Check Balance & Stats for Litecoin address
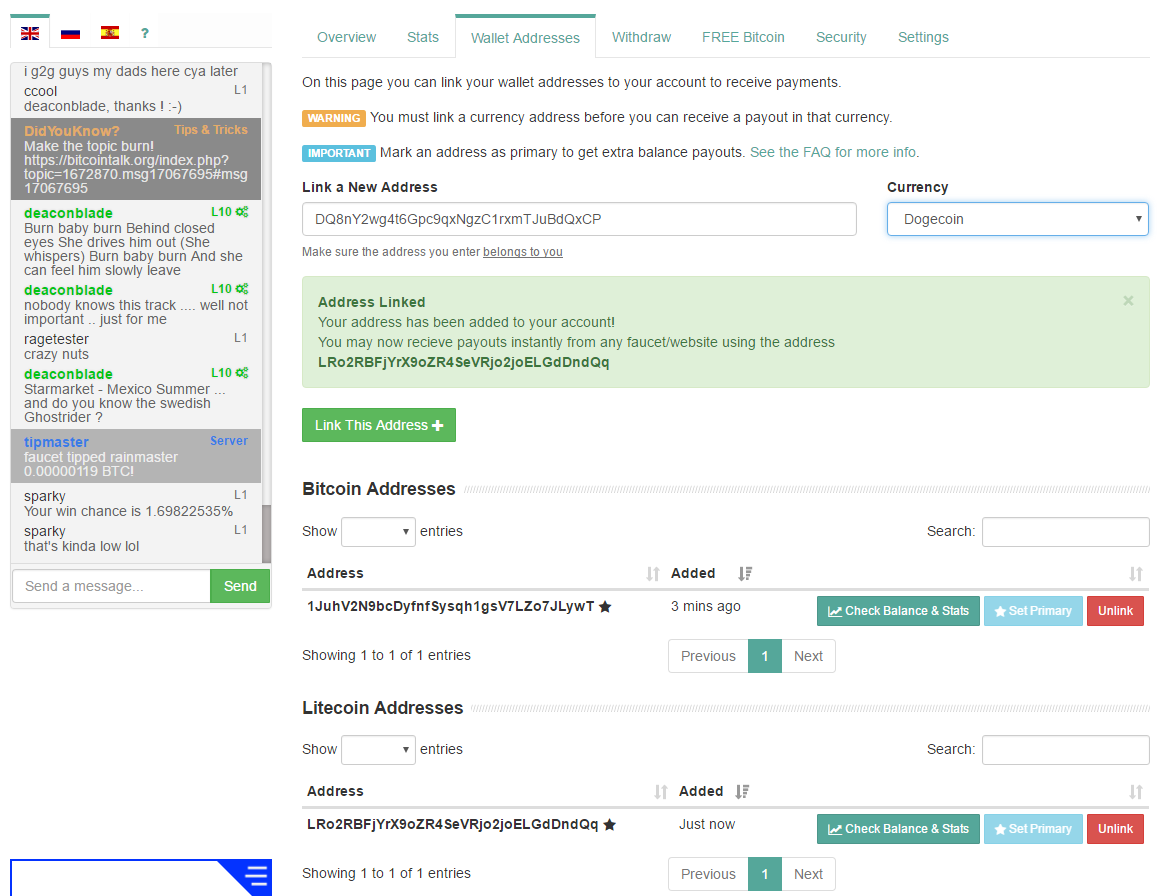The height and width of the screenshot is (896, 1169). click(898, 829)
